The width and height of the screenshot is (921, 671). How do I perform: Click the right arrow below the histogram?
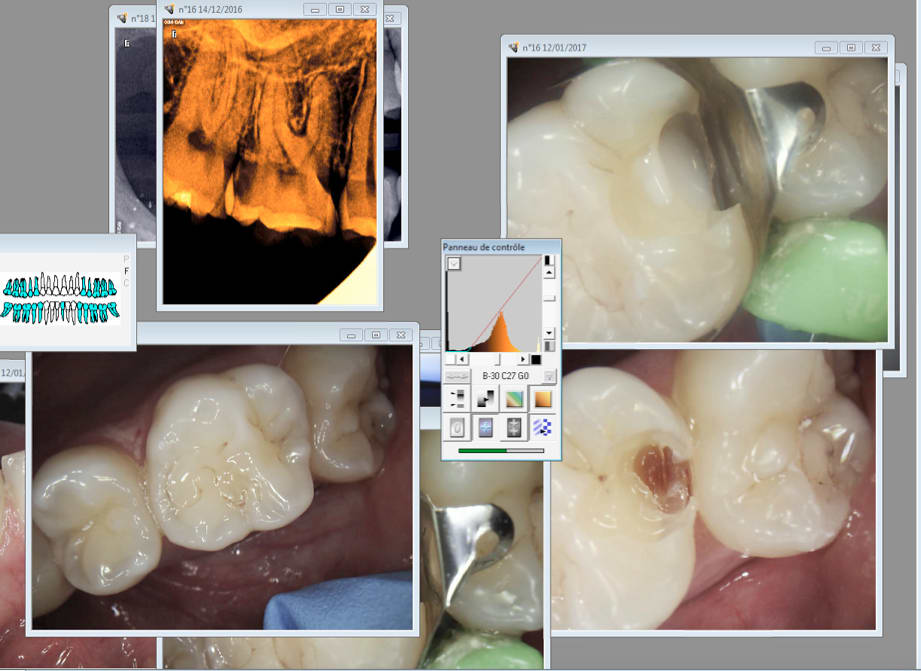(523, 359)
